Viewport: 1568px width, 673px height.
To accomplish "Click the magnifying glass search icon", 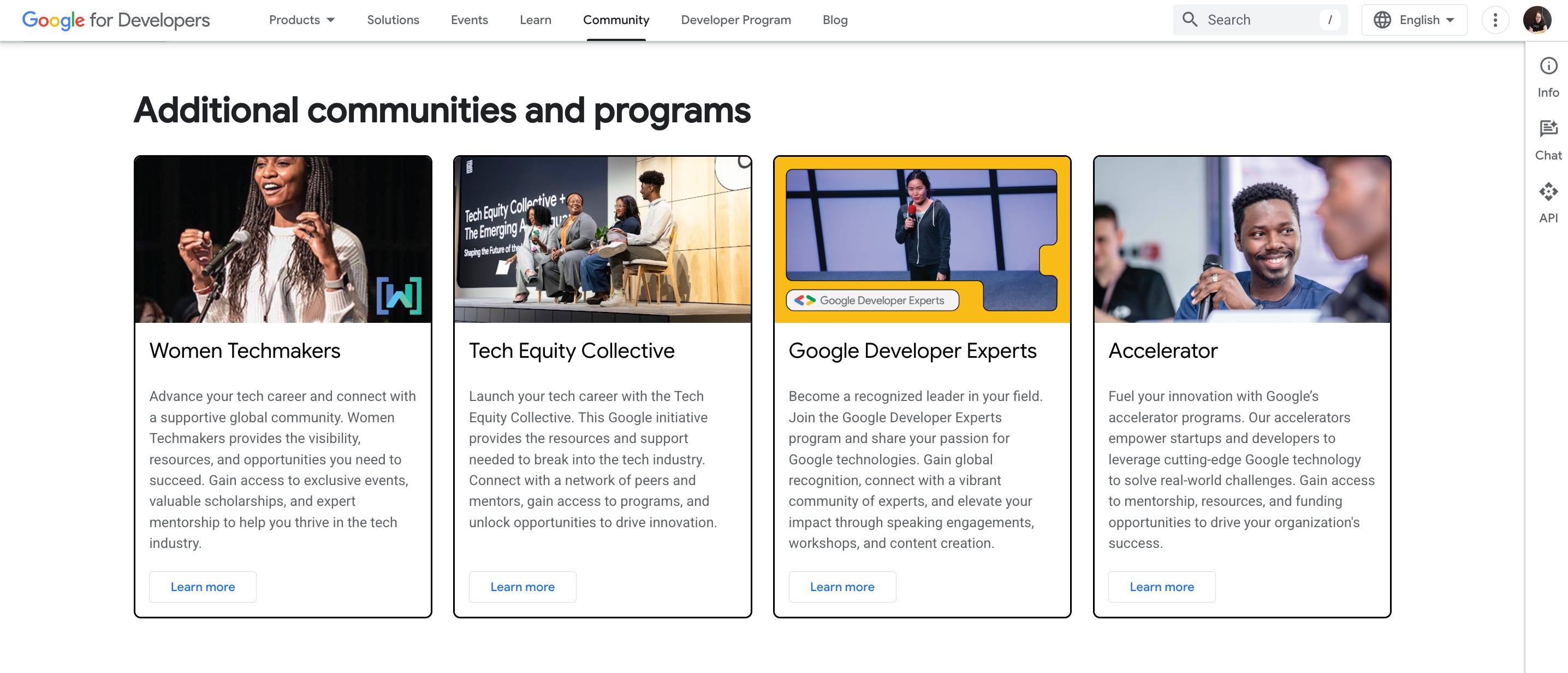I will [x=1190, y=20].
